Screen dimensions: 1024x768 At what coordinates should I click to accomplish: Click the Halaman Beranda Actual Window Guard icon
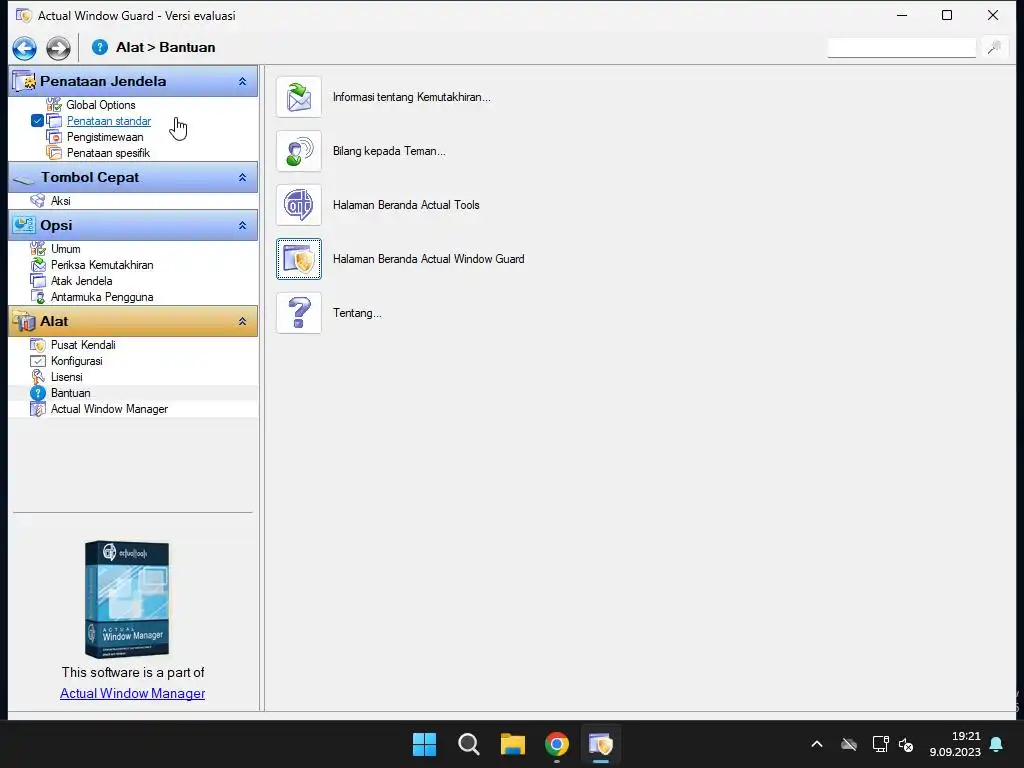tap(299, 259)
